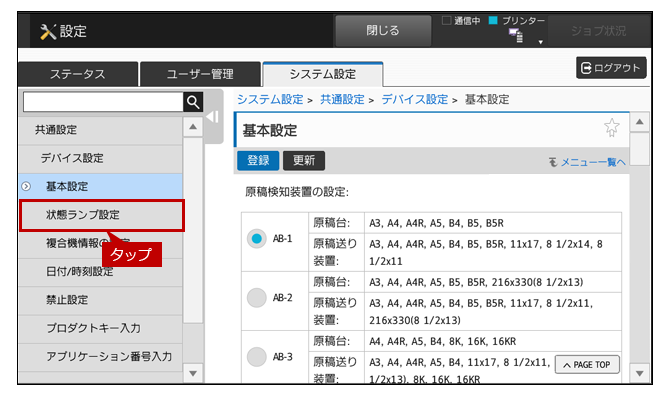Click the ログアウト button
This screenshot has height=396, width=670.
pyautogui.click(x=611, y=67)
